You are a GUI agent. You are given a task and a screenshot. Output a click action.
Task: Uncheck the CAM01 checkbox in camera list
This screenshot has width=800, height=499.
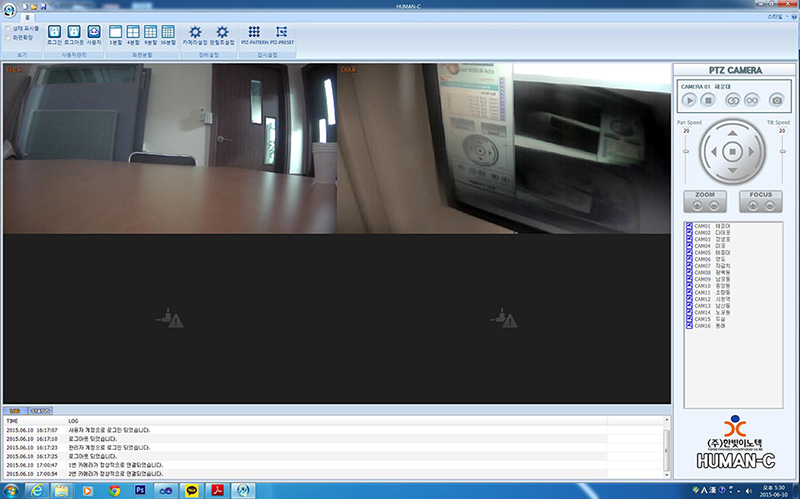(x=690, y=227)
